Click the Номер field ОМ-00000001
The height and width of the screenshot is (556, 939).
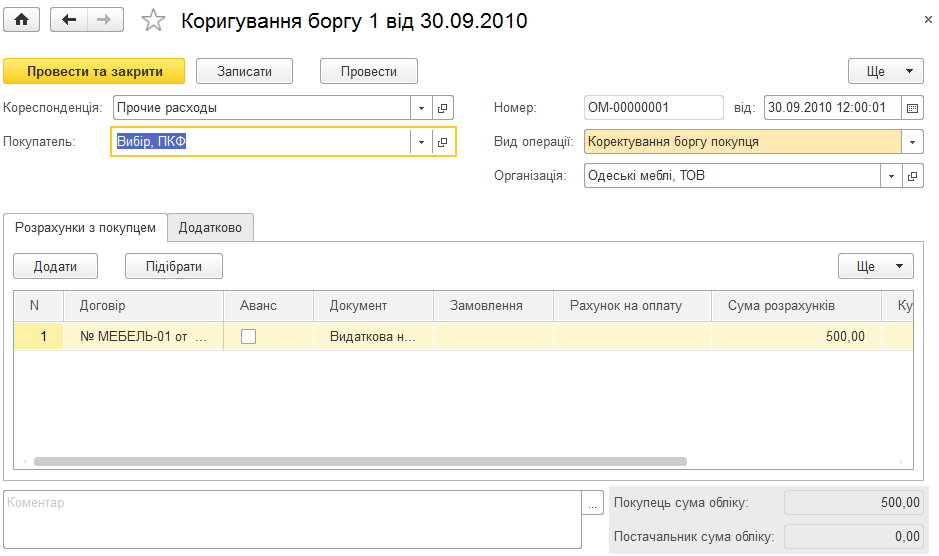pyautogui.click(x=654, y=108)
